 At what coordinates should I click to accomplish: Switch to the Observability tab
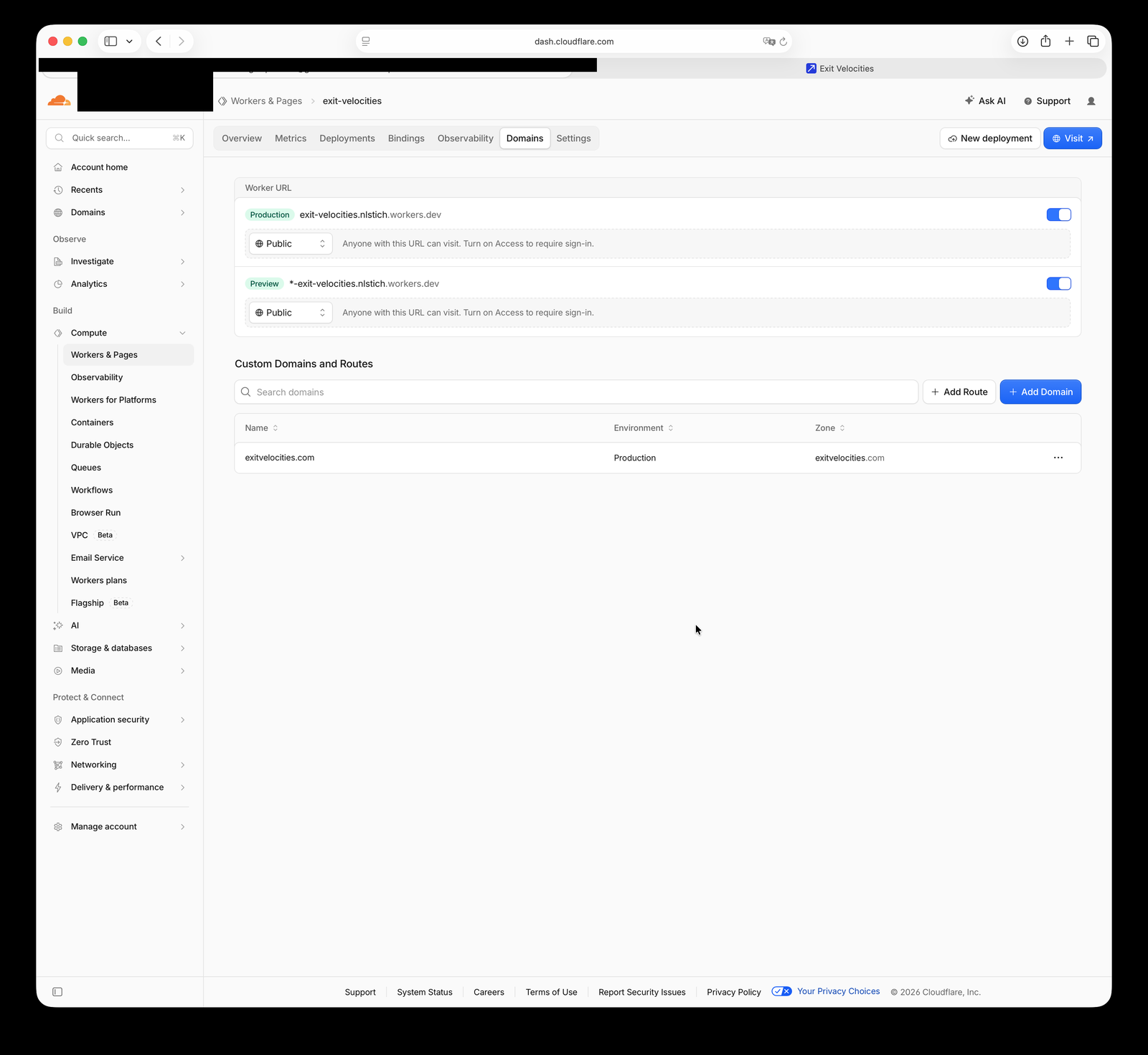(466, 138)
